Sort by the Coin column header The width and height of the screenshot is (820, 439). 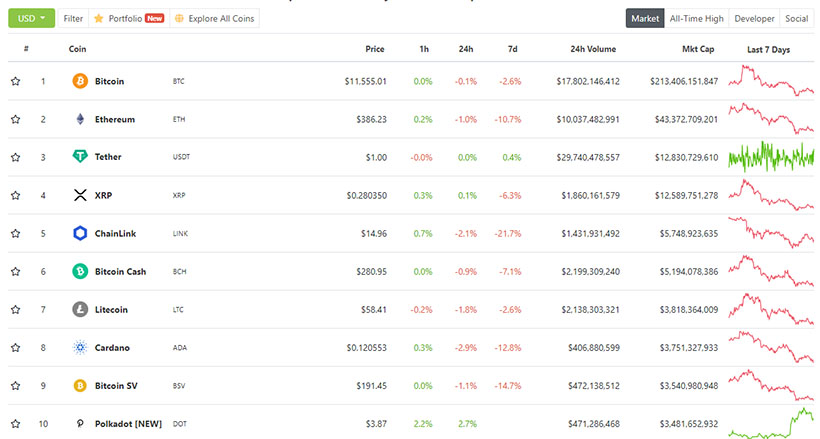pyautogui.click(x=77, y=49)
